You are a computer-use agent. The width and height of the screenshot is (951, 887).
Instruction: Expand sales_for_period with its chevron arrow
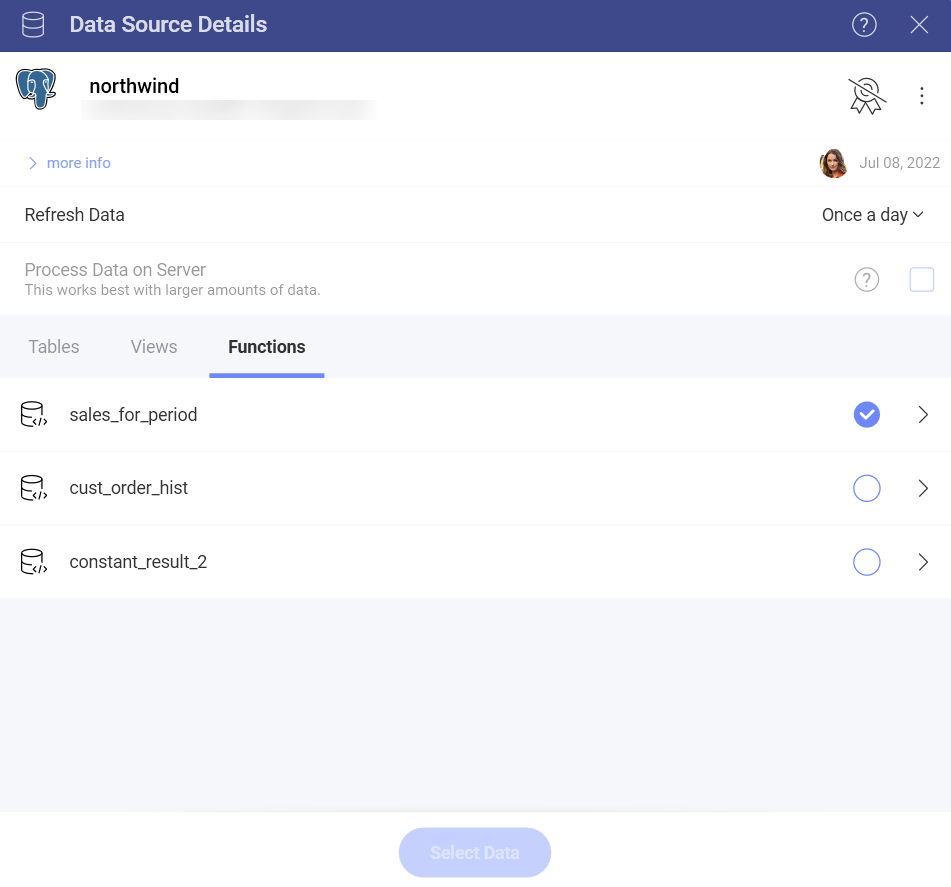tap(923, 415)
